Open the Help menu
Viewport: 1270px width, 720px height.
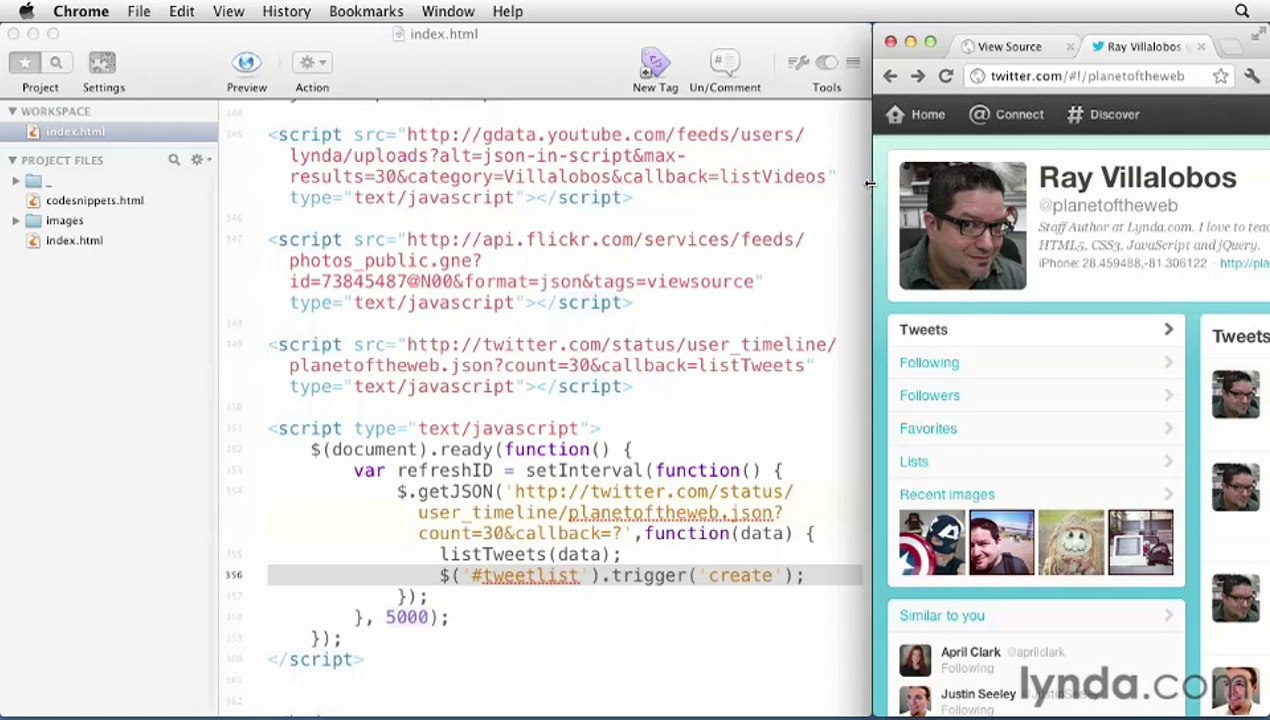tap(507, 11)
